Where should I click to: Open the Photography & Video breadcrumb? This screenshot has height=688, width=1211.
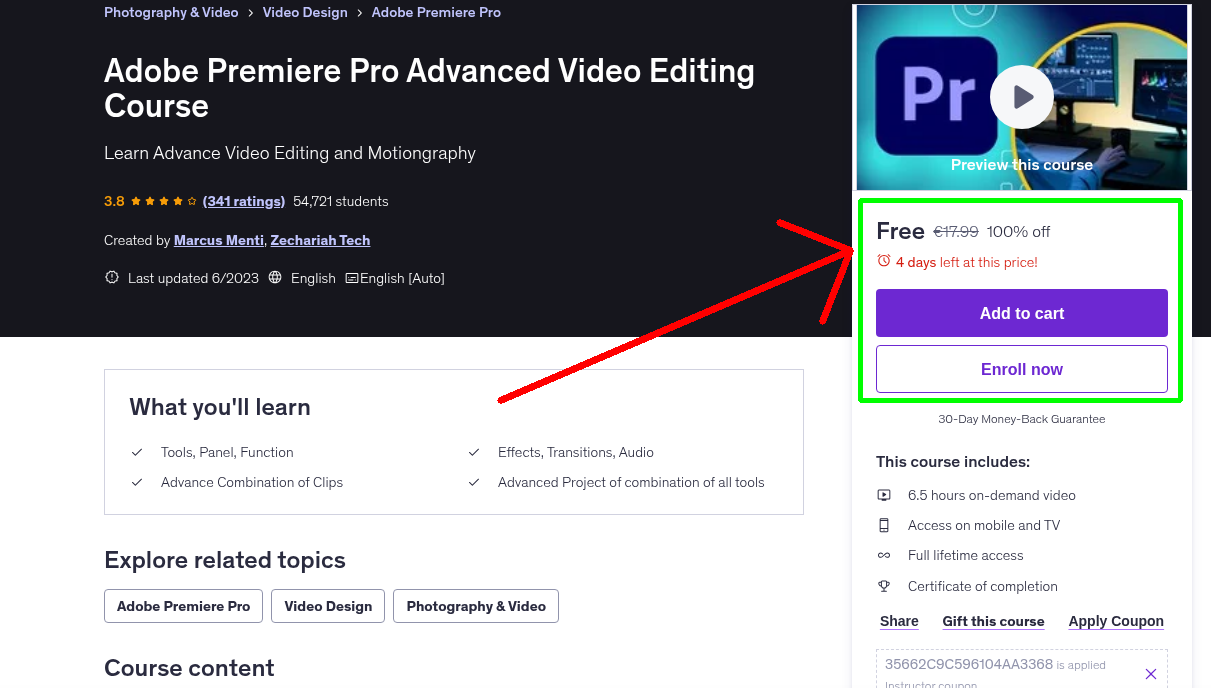171,12
